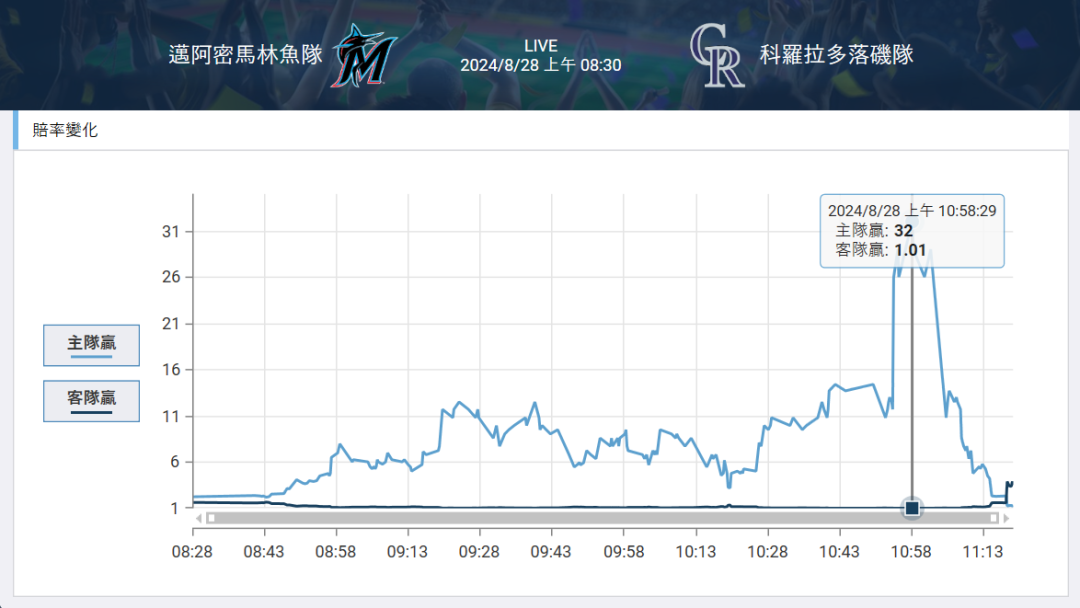Viewport: 1080px width, 608px height.
Task: Click the 10:13 time axis label
Action: pos(696,552)
